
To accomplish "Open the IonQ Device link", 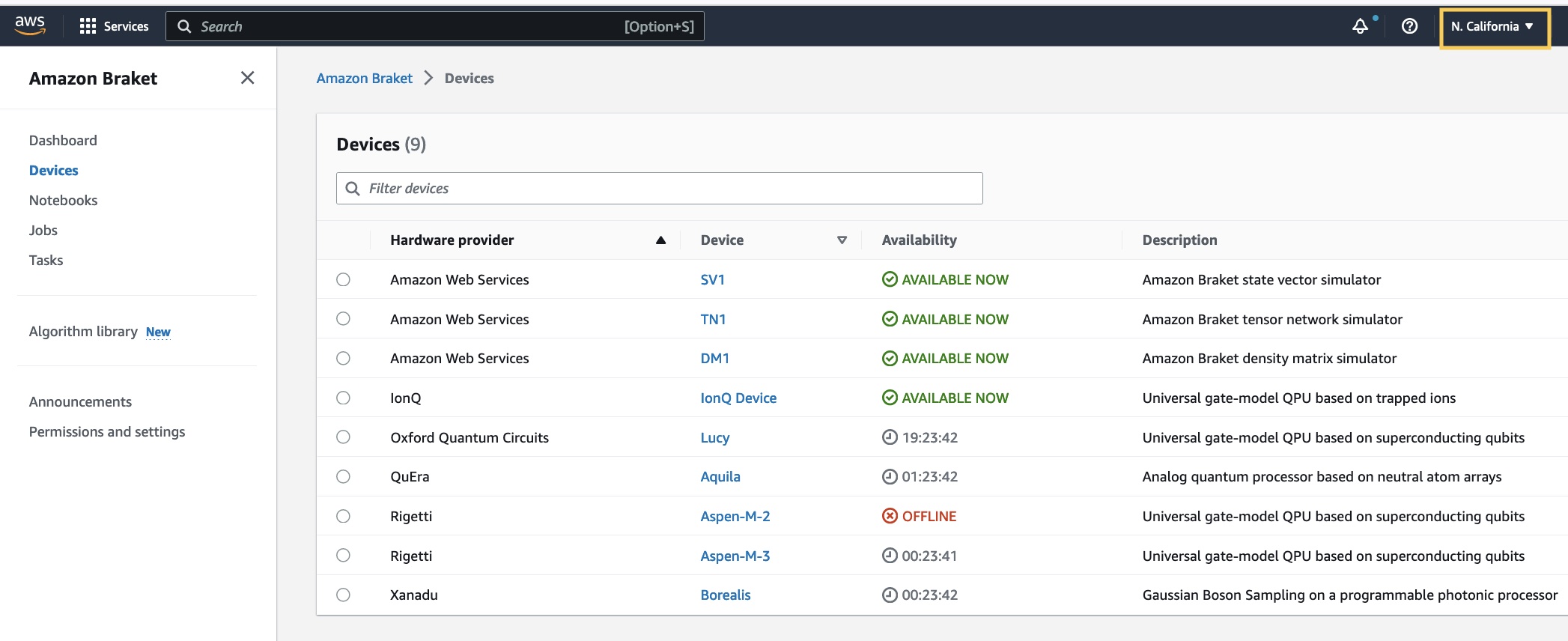I will point(738,398).
